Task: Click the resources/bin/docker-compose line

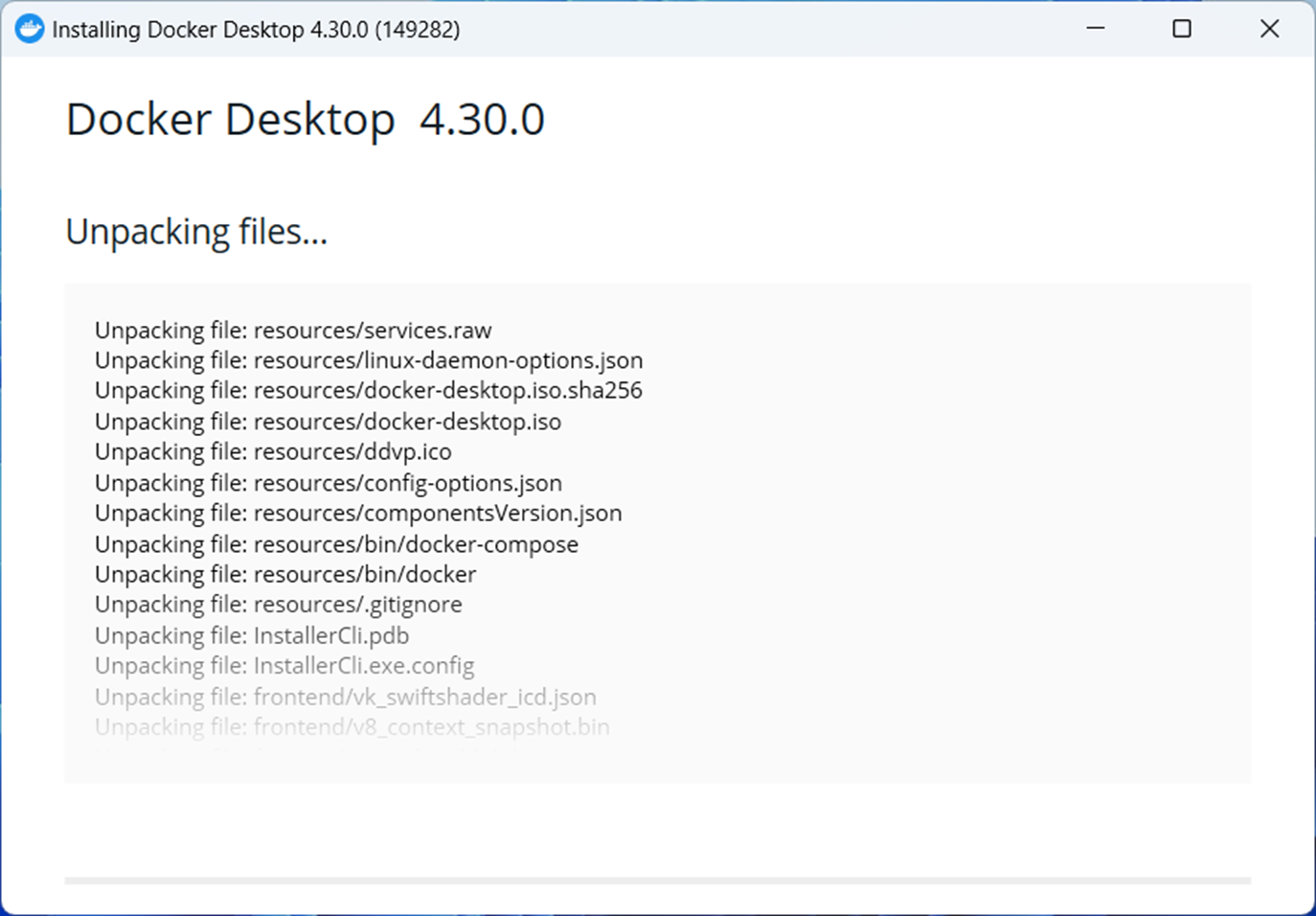Action: (x=335, y=543)
